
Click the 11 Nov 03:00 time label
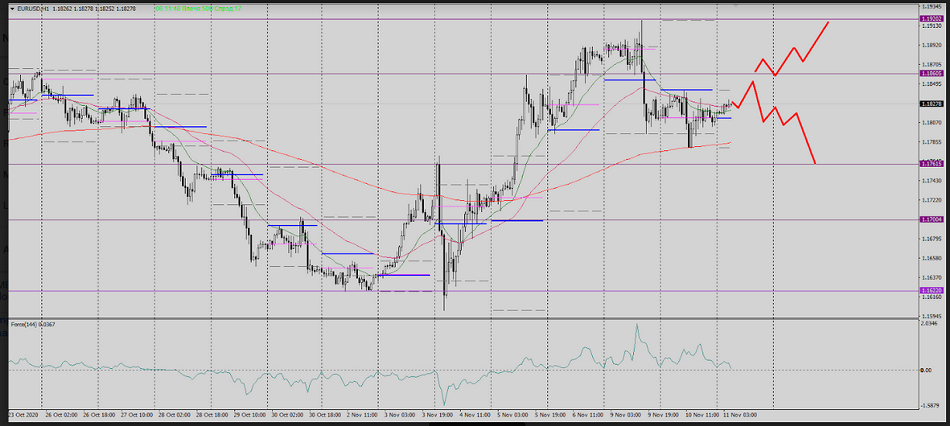pos(740,414)
